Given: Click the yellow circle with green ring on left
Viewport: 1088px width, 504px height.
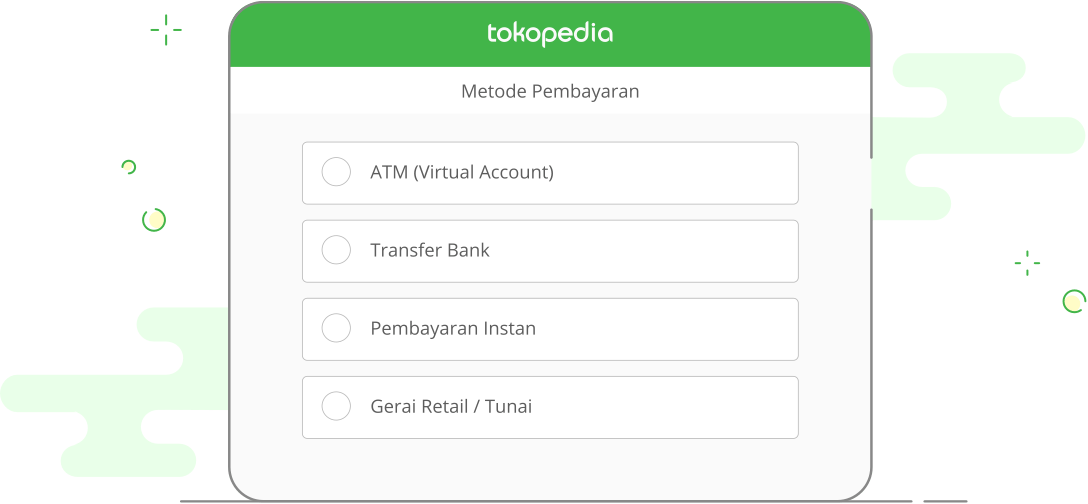Looking at the screenshot, I should tap(154, 220).
